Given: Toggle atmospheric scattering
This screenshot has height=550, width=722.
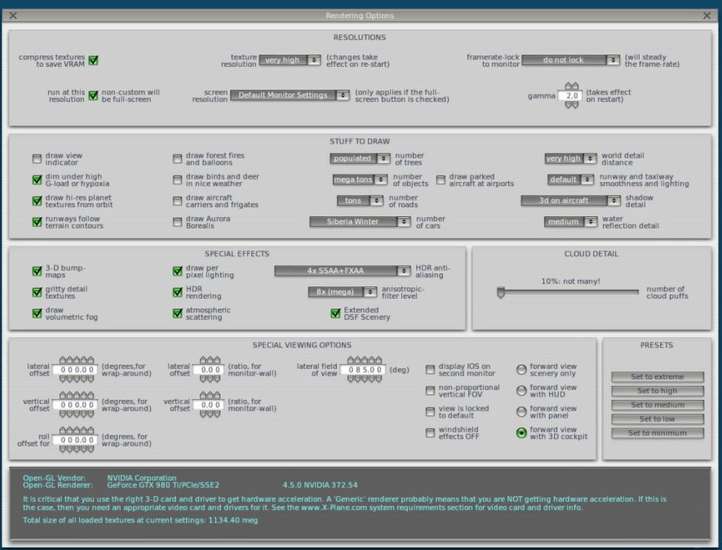Looking at the screenshot, I should tap(177, 313).
